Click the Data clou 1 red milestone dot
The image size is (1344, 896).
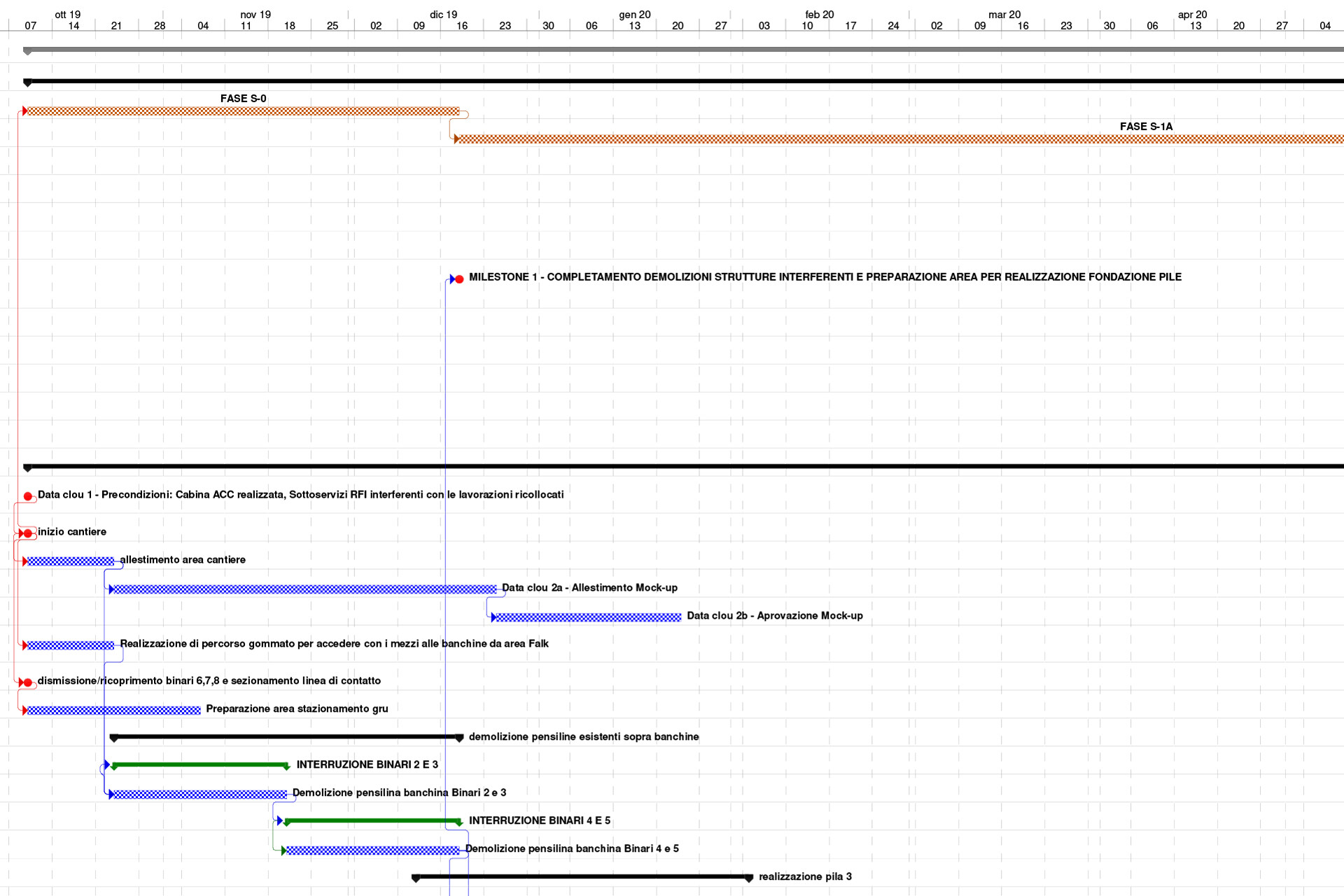28,496
